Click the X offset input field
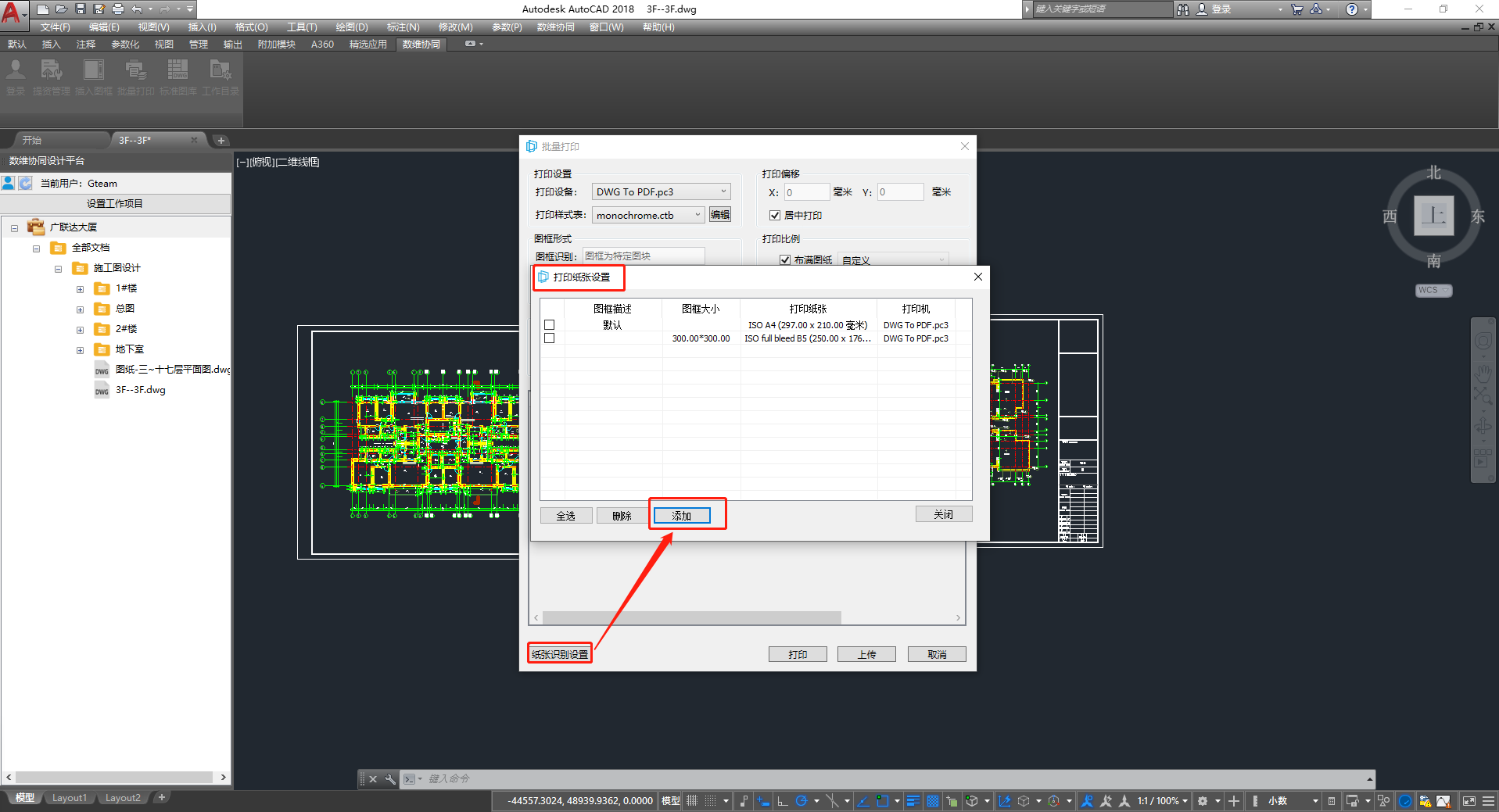This screenshot has height=812, width=1499. coord(806,192)
